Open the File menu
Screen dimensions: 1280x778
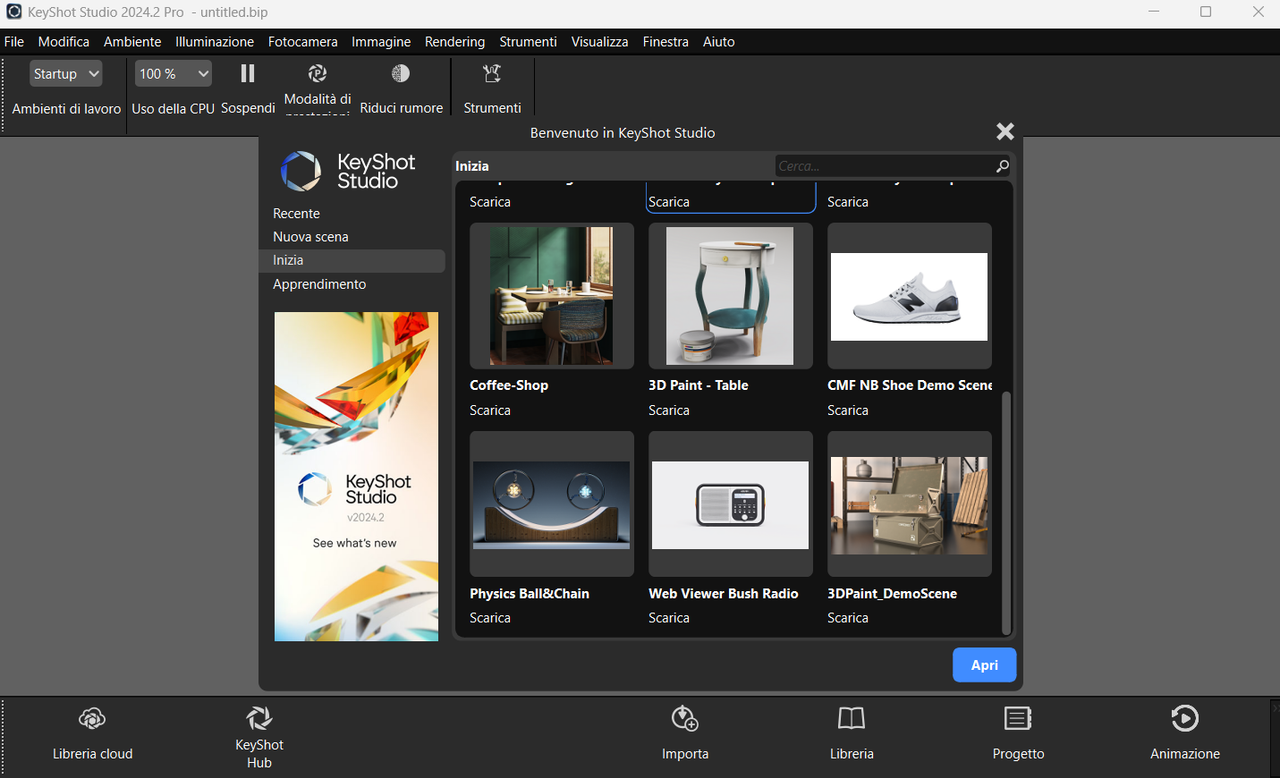coord(14,42)
